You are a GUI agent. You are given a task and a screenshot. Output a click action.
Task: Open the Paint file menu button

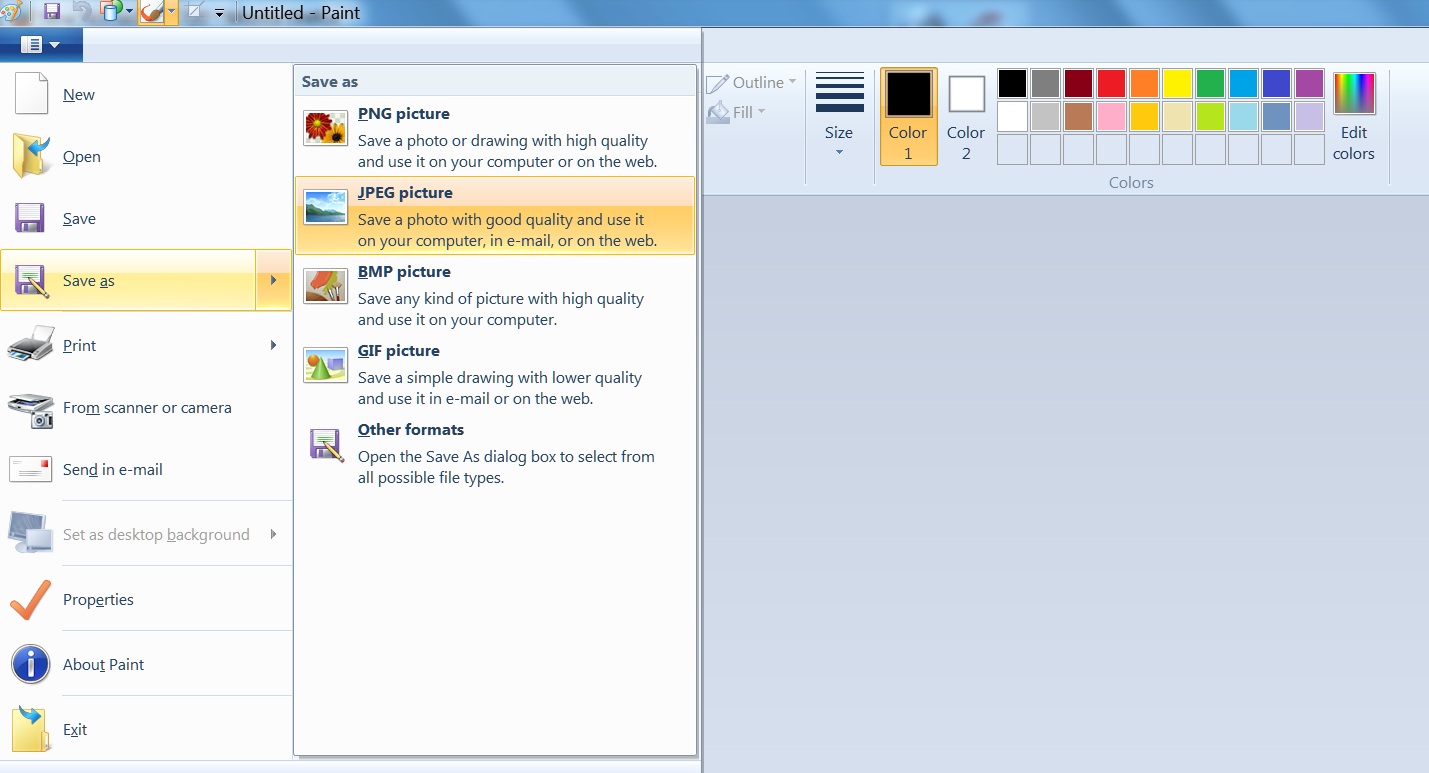point(41,45)
